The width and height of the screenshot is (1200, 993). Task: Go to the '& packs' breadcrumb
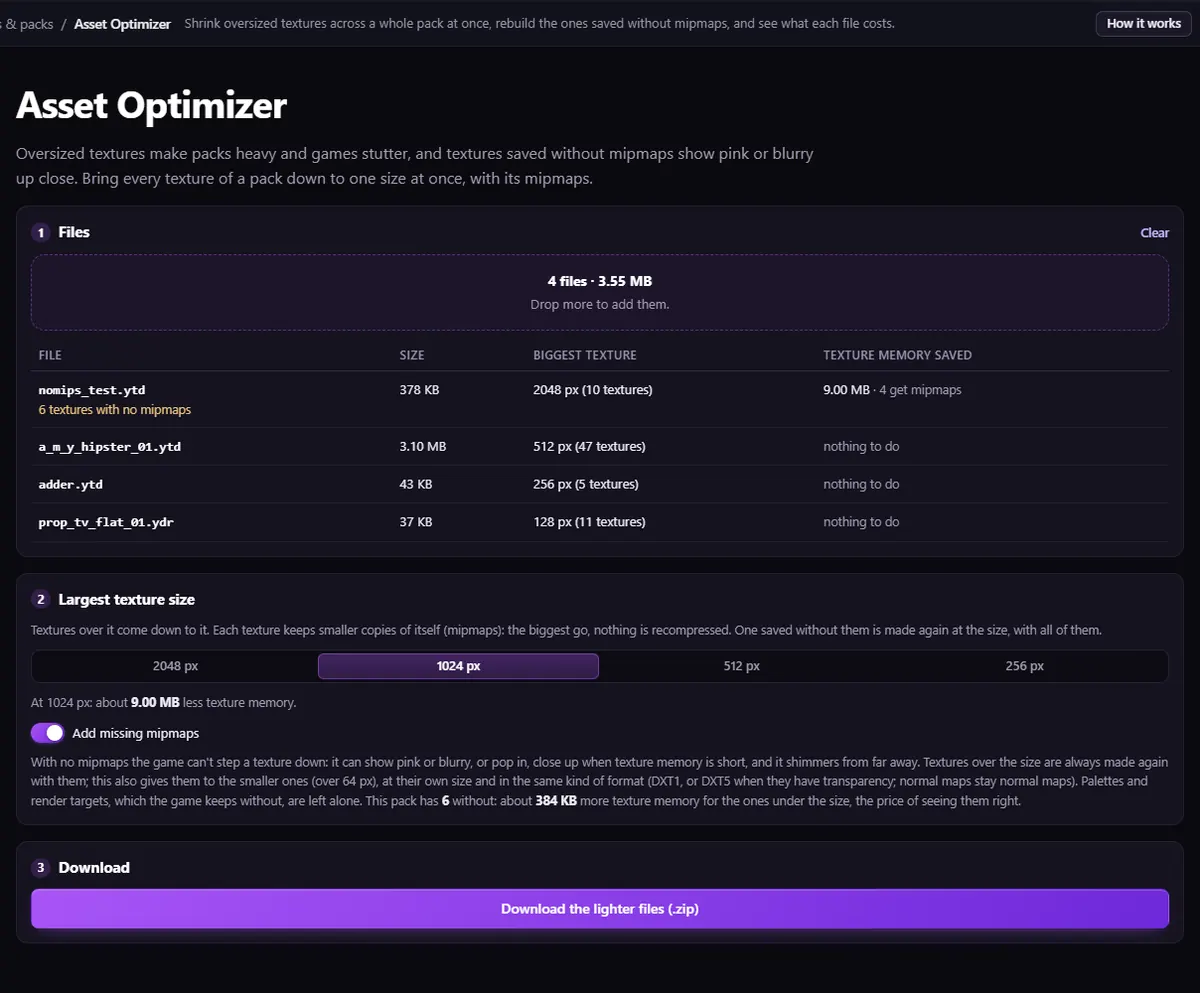pos(27,24)
